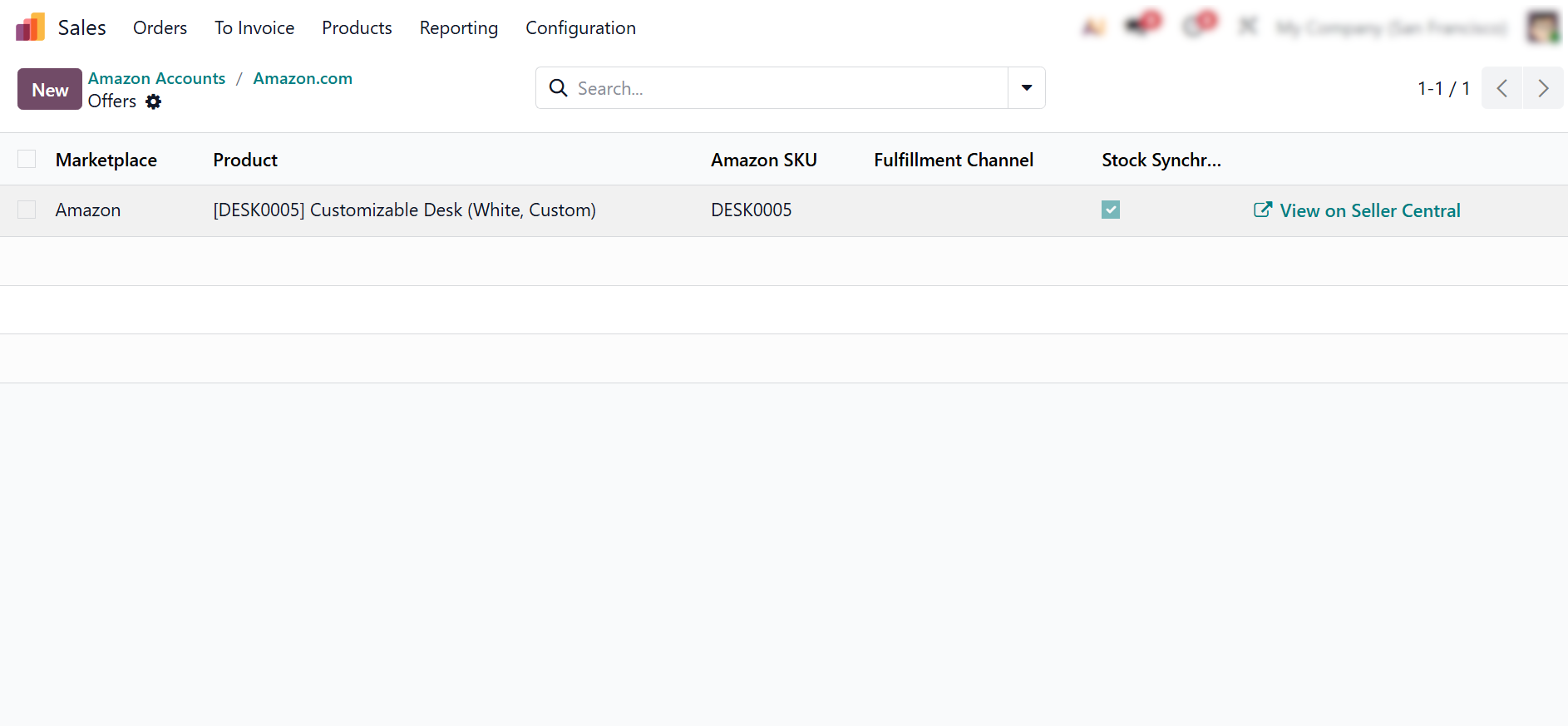Viewport: 1568px width, 726px height.
Task: Go to the next record page arrow
Action: coord(1543,88)
